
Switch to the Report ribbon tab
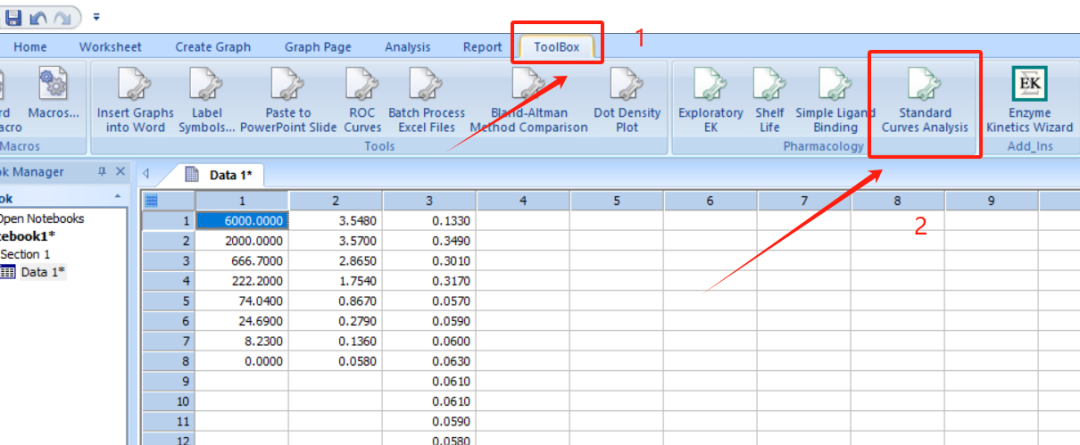click(x=482, y=47)
